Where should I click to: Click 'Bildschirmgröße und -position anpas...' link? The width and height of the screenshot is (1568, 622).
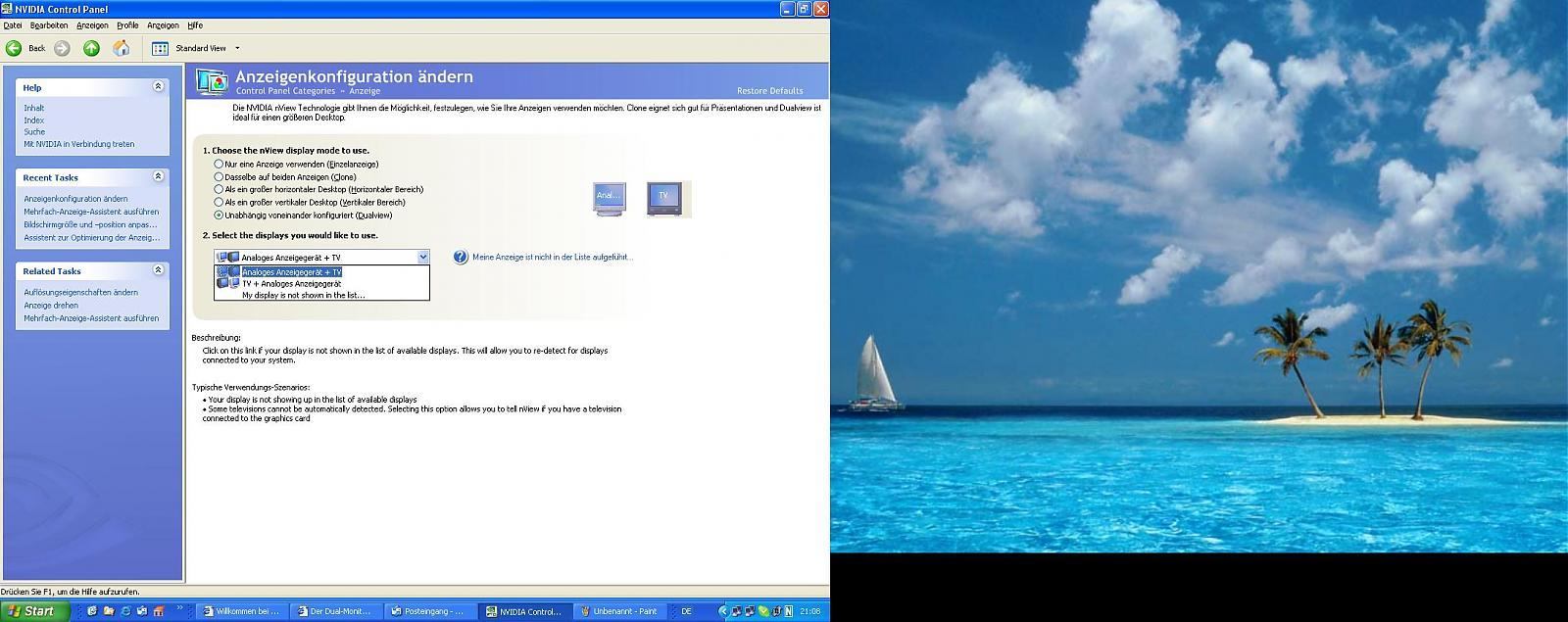(90, 224)
